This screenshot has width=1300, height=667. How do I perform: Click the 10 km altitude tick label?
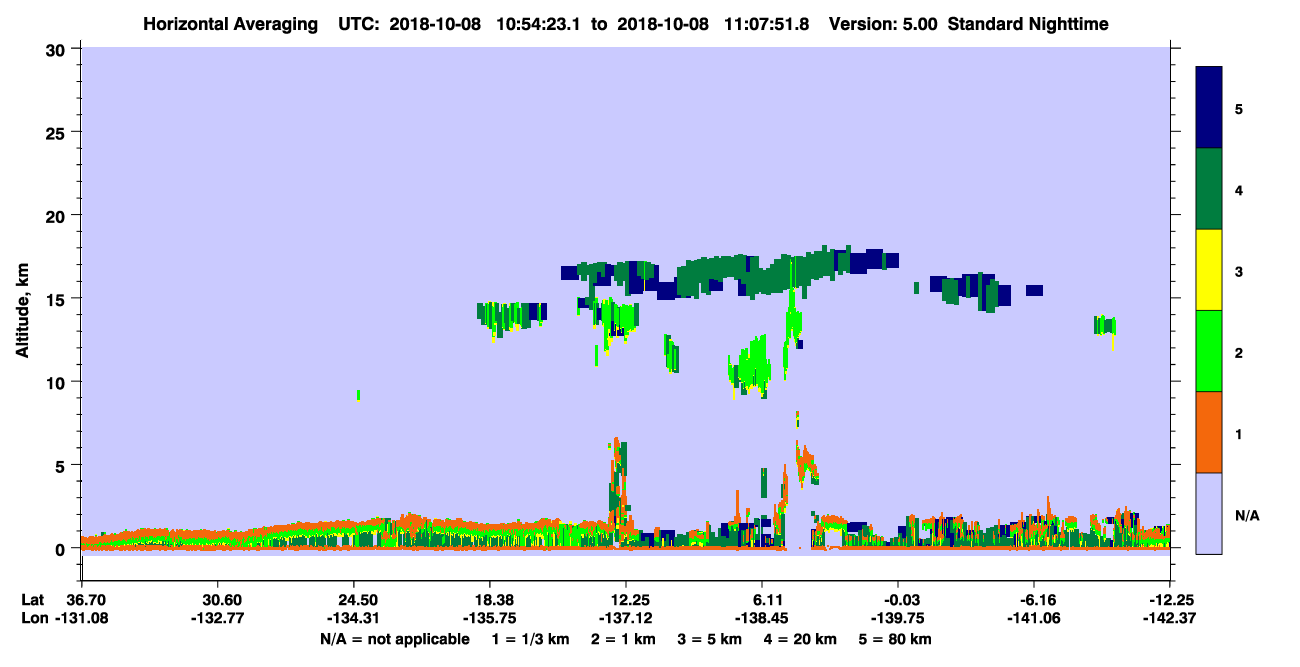(58, 382)
